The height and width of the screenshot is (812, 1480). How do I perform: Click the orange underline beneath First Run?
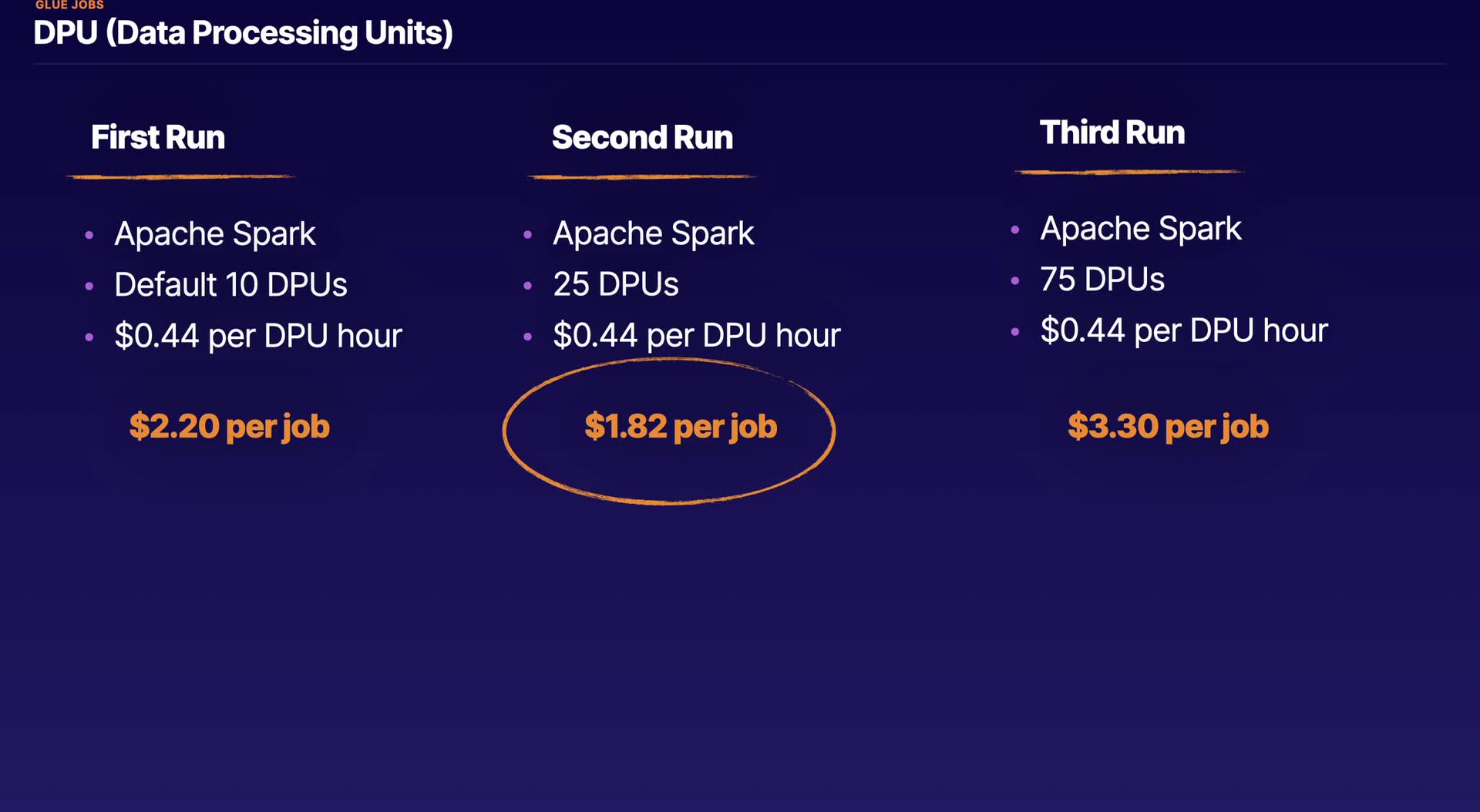point(181,176)
